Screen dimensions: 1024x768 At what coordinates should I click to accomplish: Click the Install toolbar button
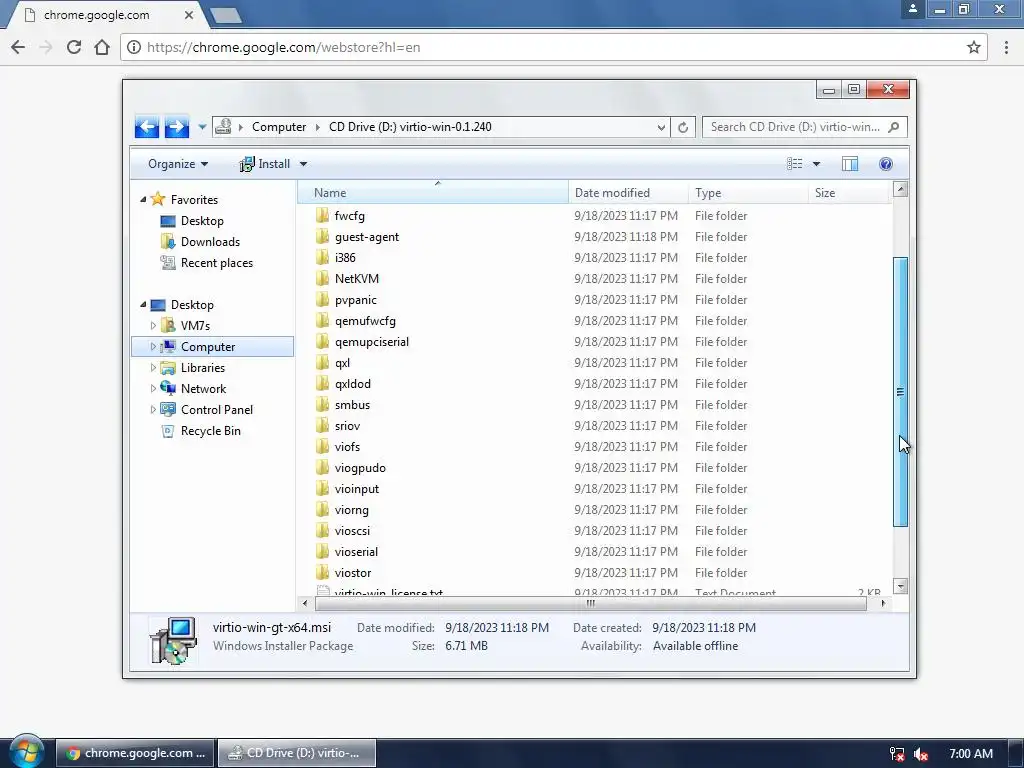[264, 164]
